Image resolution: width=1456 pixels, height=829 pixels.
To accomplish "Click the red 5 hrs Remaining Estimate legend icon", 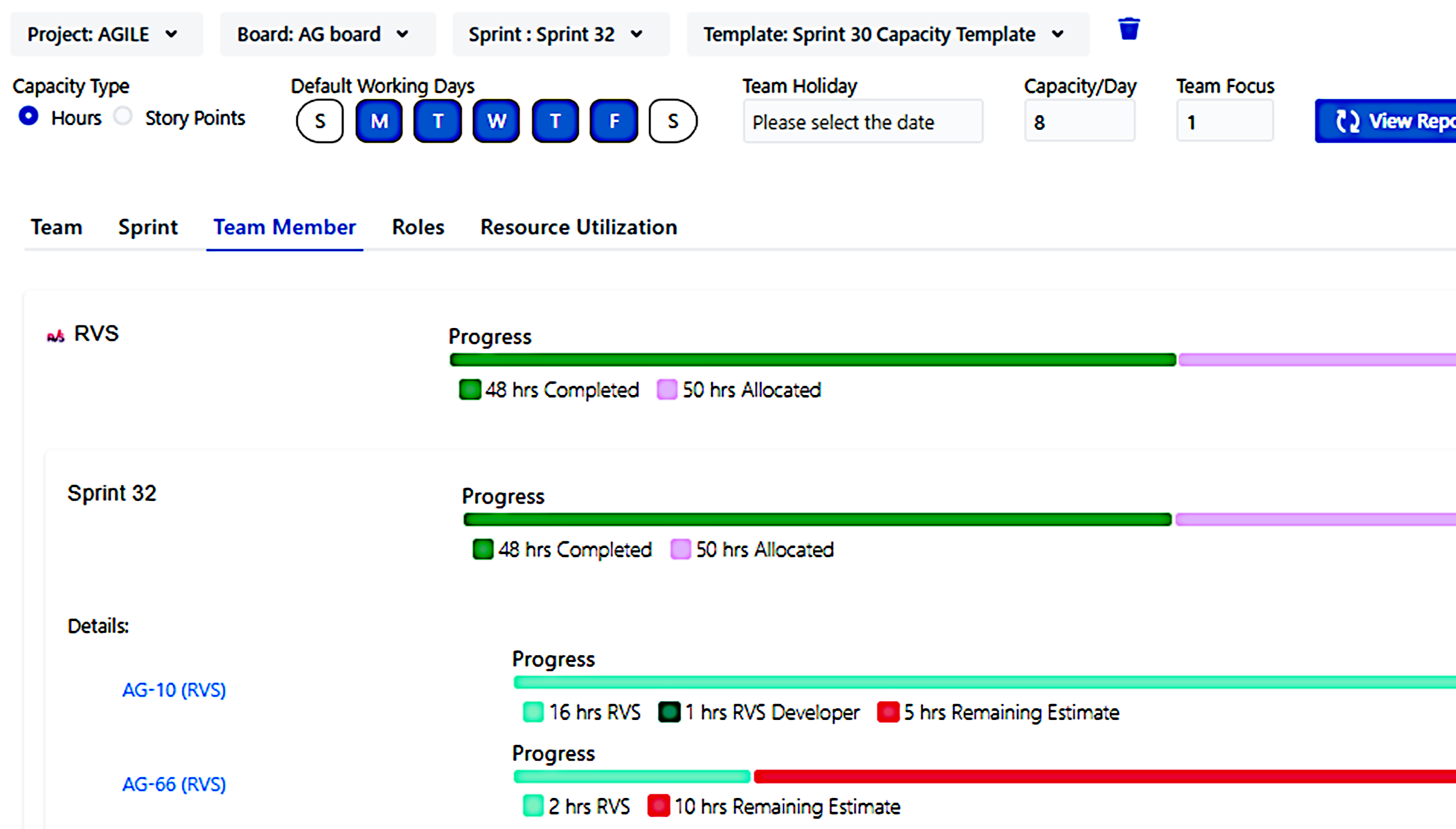I will click(x=888, y=712).
